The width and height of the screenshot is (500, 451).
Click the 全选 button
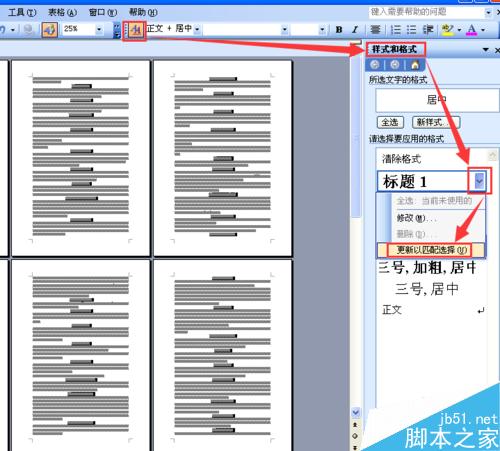pyautogui.click(x=390, y=122)
